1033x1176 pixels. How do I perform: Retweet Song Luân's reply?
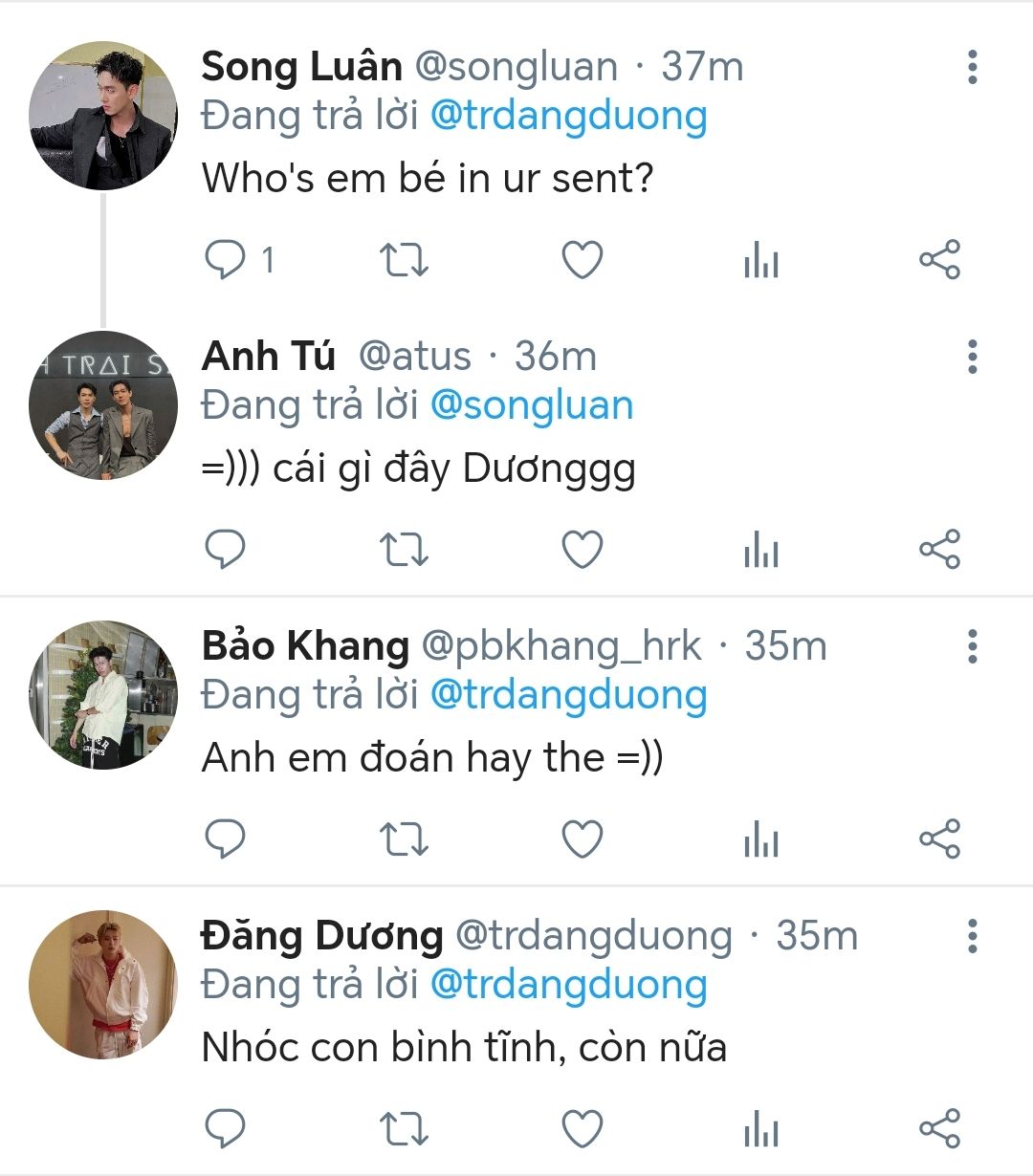tap(404, 259)
